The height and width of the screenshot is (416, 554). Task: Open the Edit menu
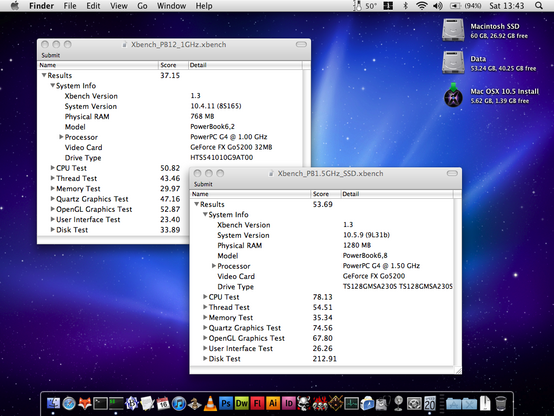[x=93, y=6]
